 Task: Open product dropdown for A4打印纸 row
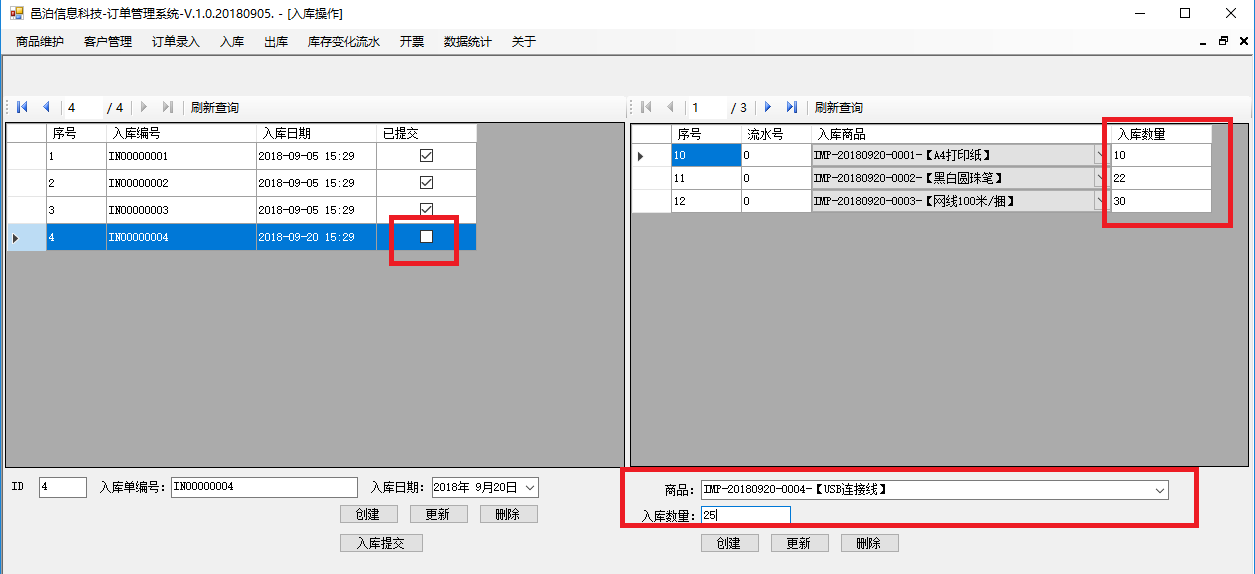(x=1102, y=155)
